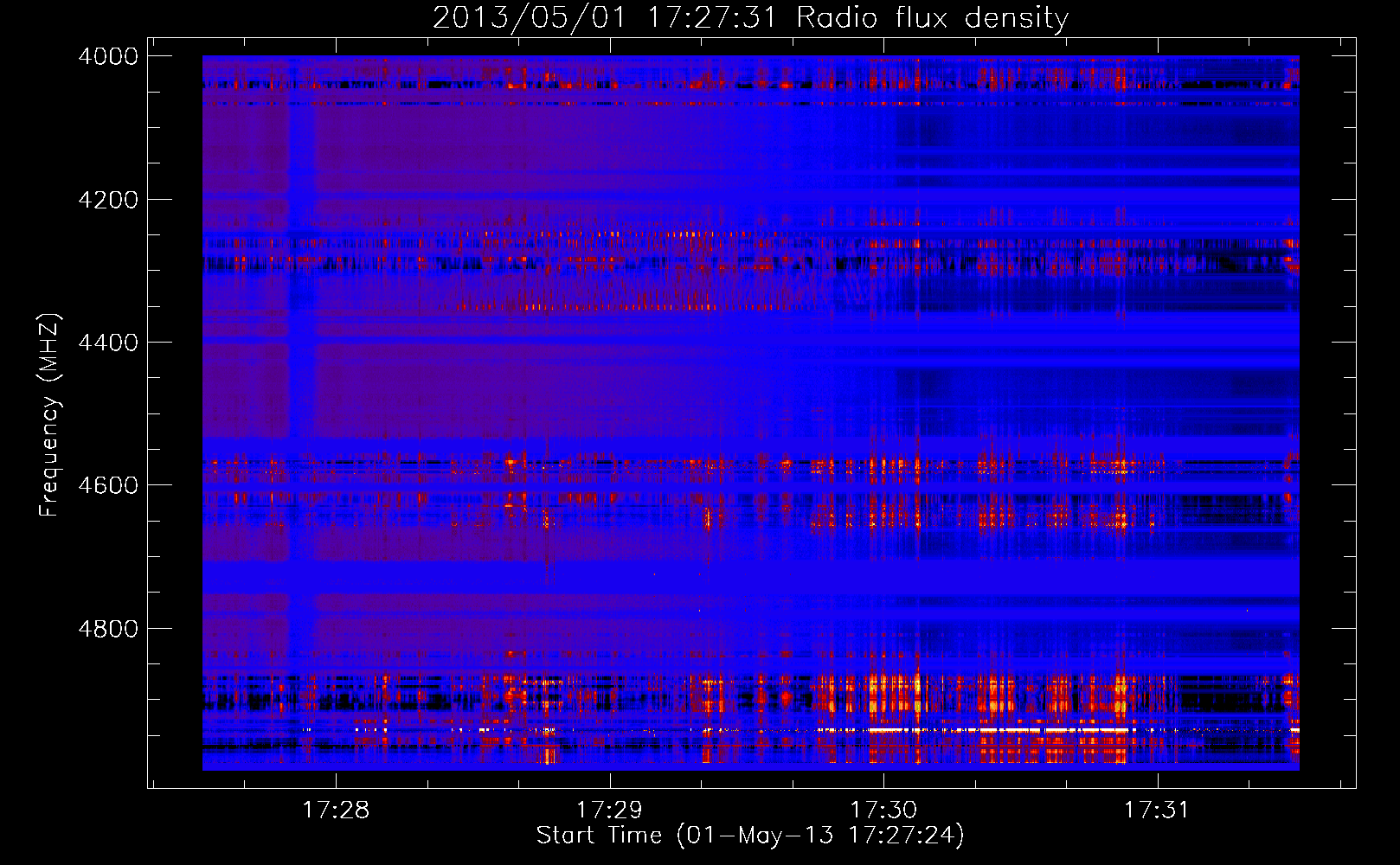This screenshot has height=865, width=1400.
Task: Click the 4600 frequency tick label
Action: click(x=108, y=485)
